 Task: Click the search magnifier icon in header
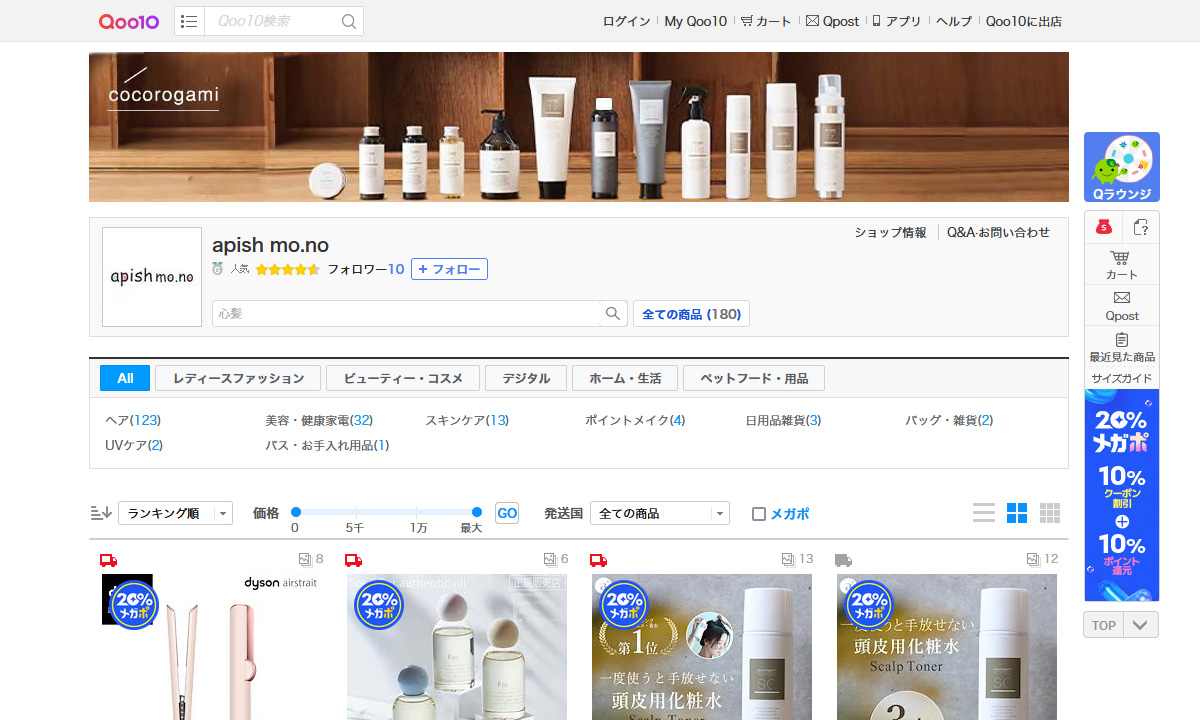(348, 21)
